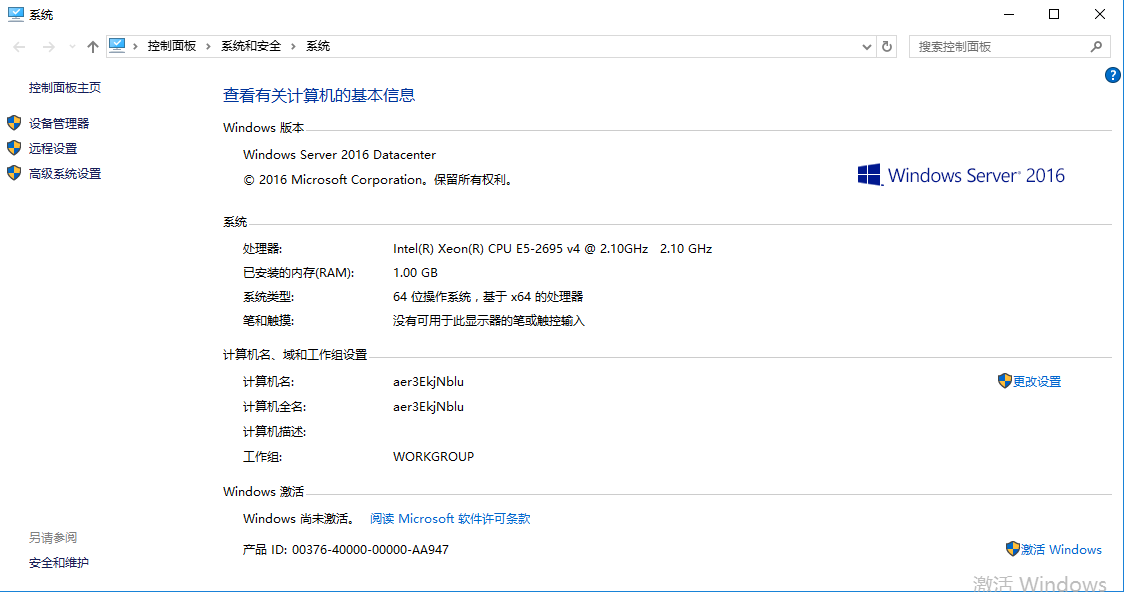Open 远程设置 from the sidebar
This screenshot has height=592, width=1124.
[x=53, y=148]
